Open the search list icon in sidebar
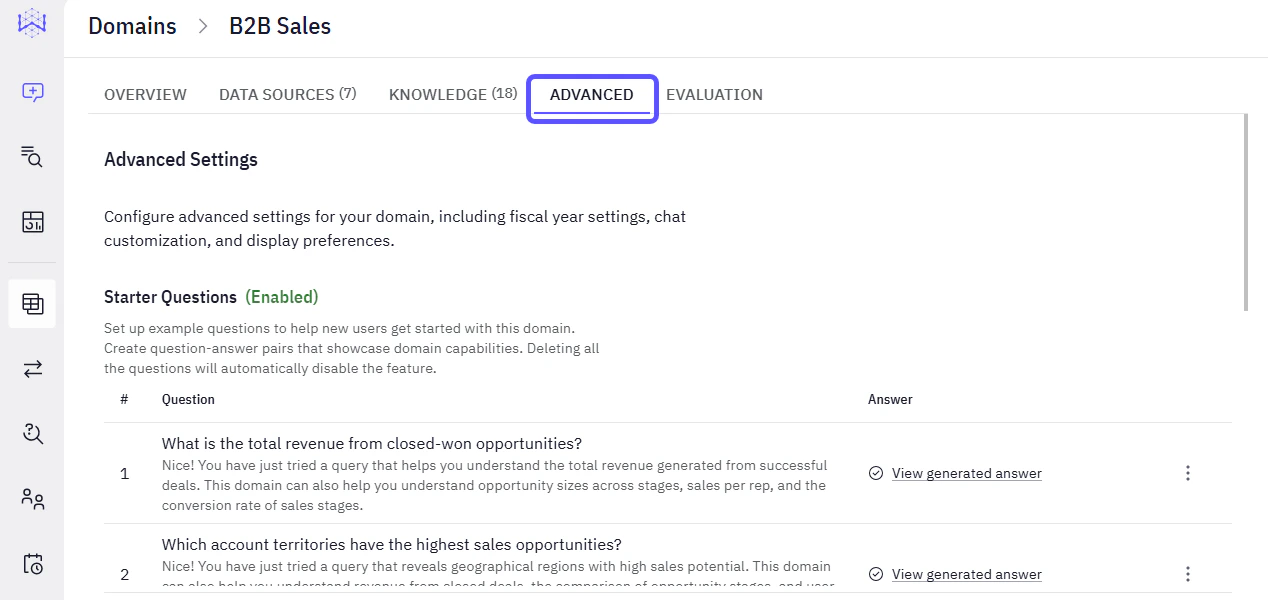This screenshot has width=1268, height=600. point(32,156)
